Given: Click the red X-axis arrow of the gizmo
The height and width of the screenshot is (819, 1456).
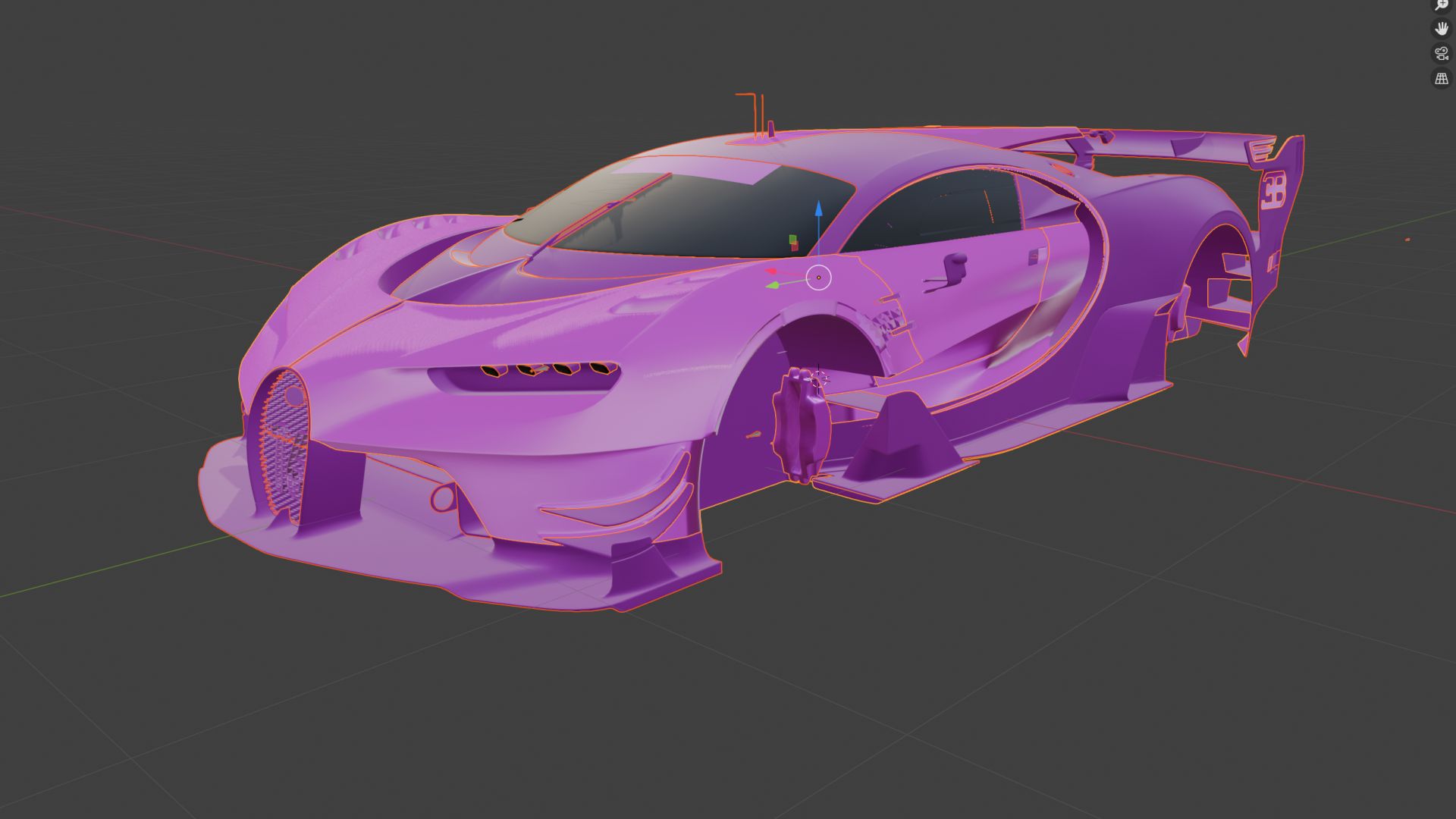Looking at the screenshot, I should [771, 270].
